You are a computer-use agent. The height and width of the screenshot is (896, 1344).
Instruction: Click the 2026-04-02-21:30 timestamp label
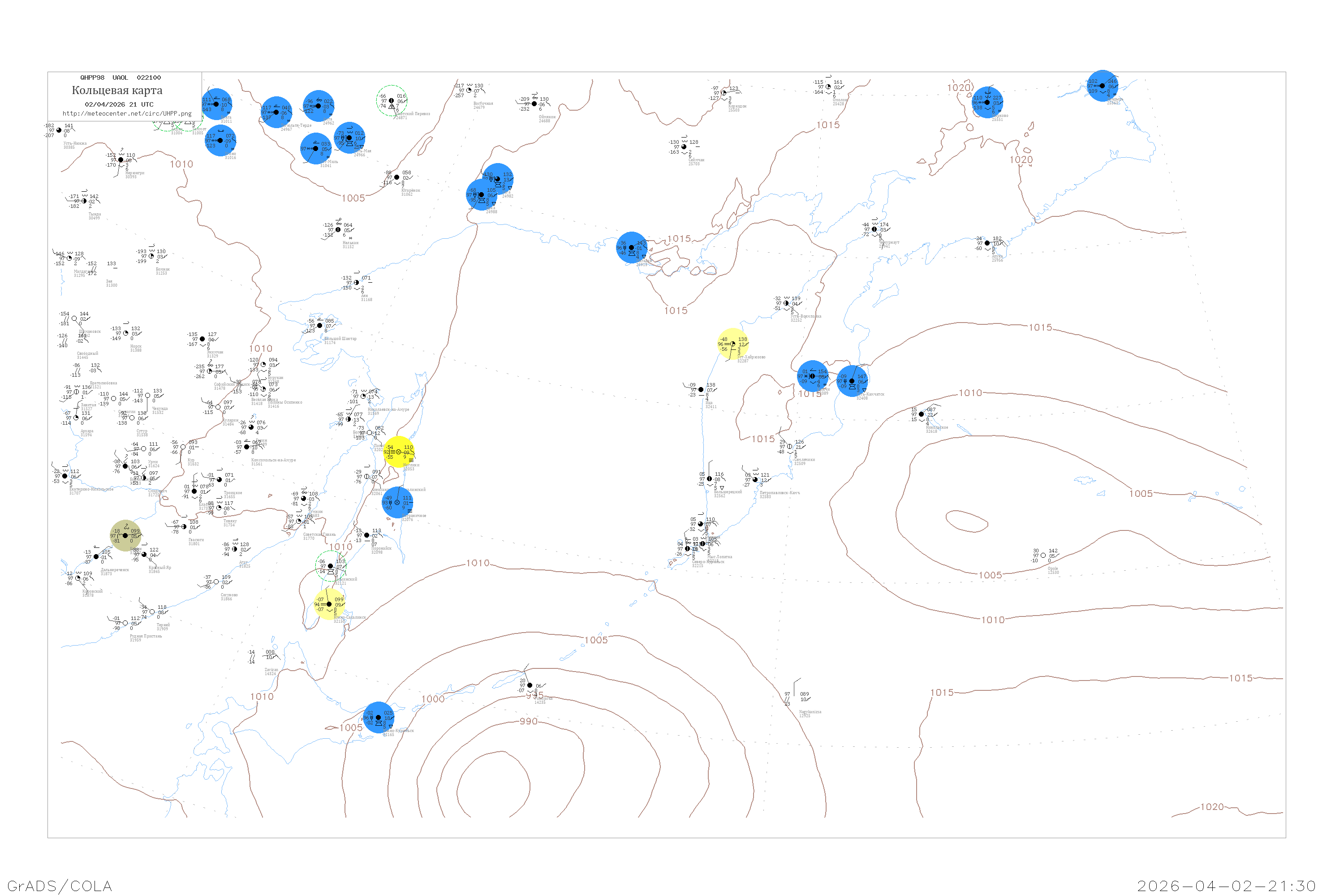point(1226,886)
